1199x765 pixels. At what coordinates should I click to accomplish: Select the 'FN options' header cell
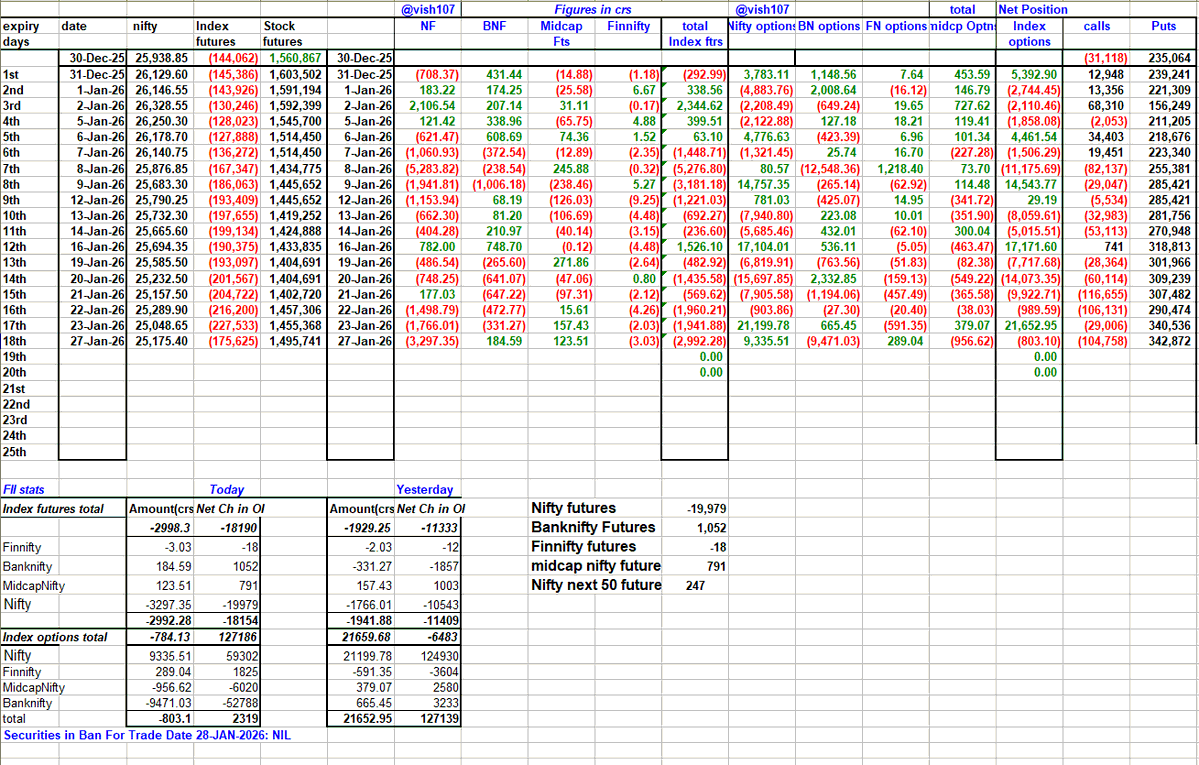896,26
